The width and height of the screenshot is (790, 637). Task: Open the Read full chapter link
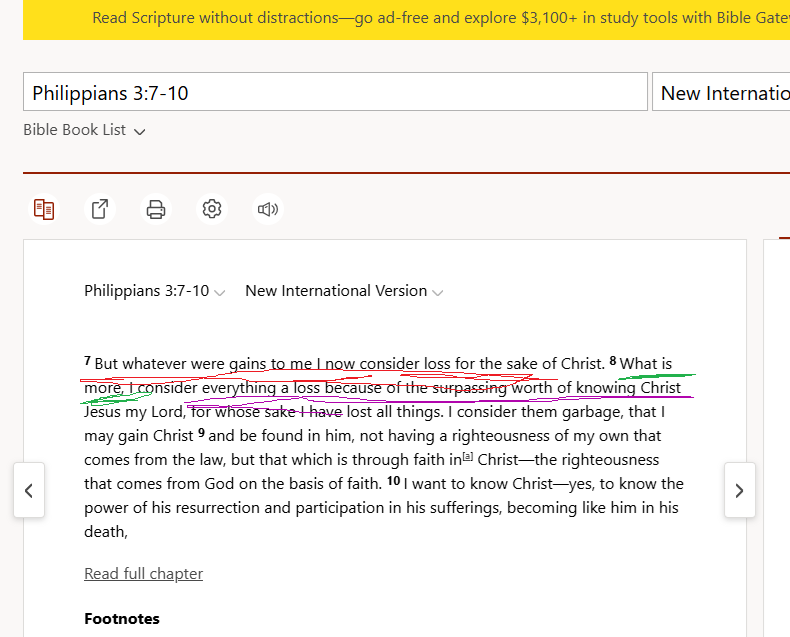pyautogui.click(x=144, y=574)
